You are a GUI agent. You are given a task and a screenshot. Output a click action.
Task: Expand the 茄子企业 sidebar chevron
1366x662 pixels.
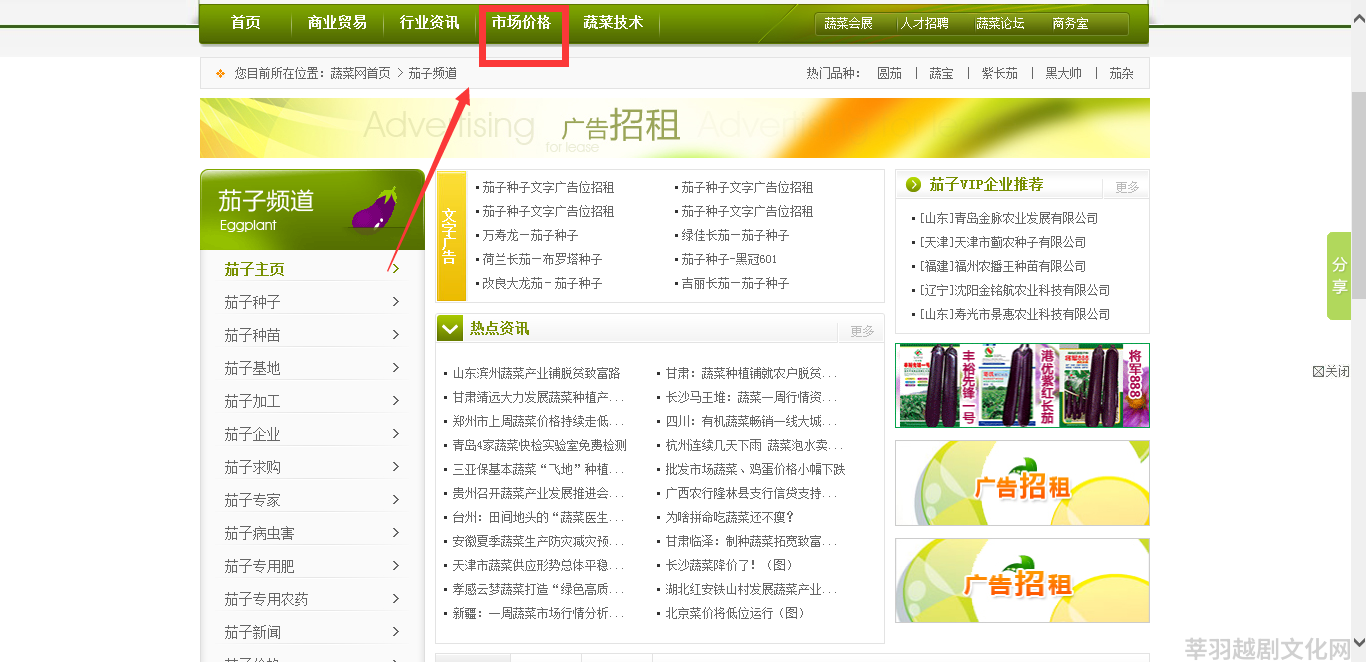click(395, 434)
